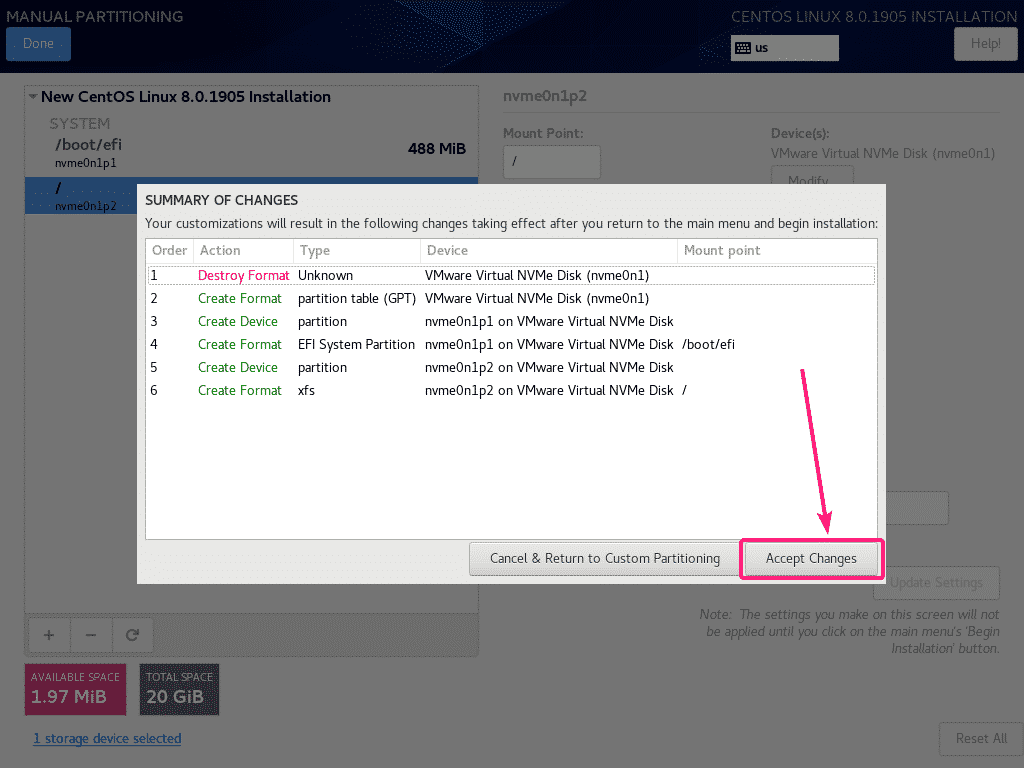Screen dimensions: 1024x768
Task: Sort by the Type column header
Action: (x=357, y=251)
